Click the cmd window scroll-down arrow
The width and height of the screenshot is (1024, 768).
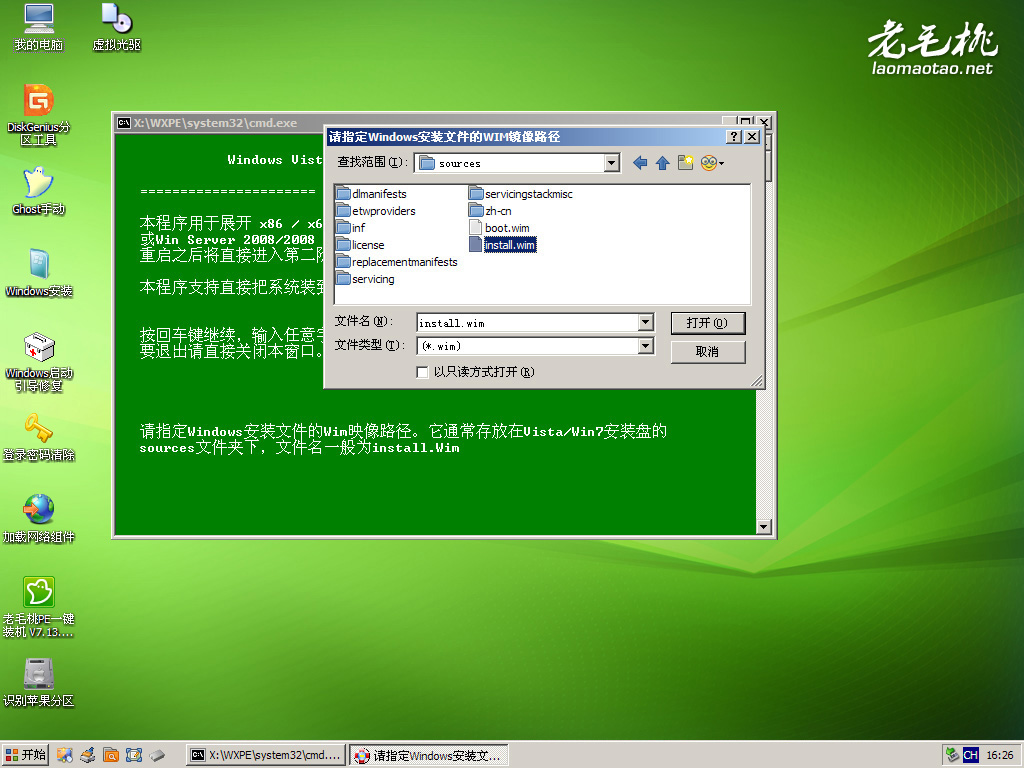763,526
